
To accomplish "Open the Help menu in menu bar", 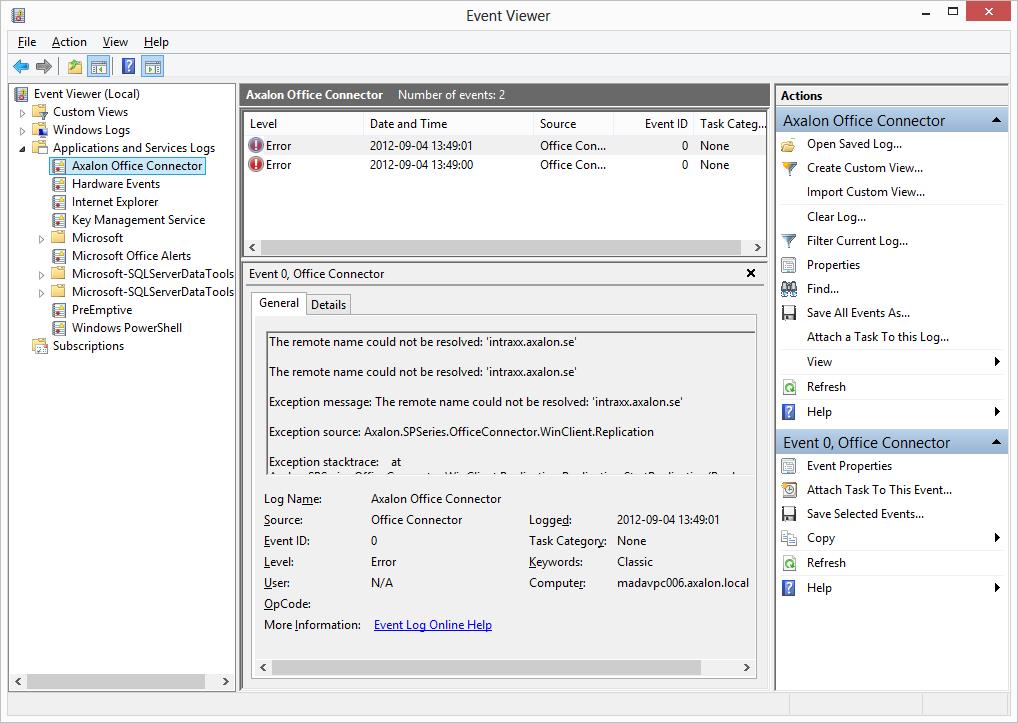I will coord(156,42).
